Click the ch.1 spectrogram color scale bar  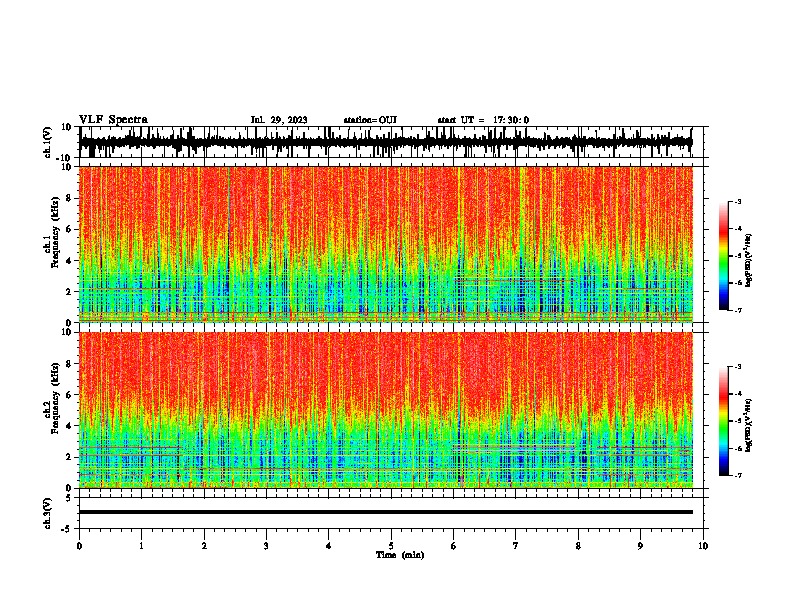pyautogui.click(x=724, y=256)
